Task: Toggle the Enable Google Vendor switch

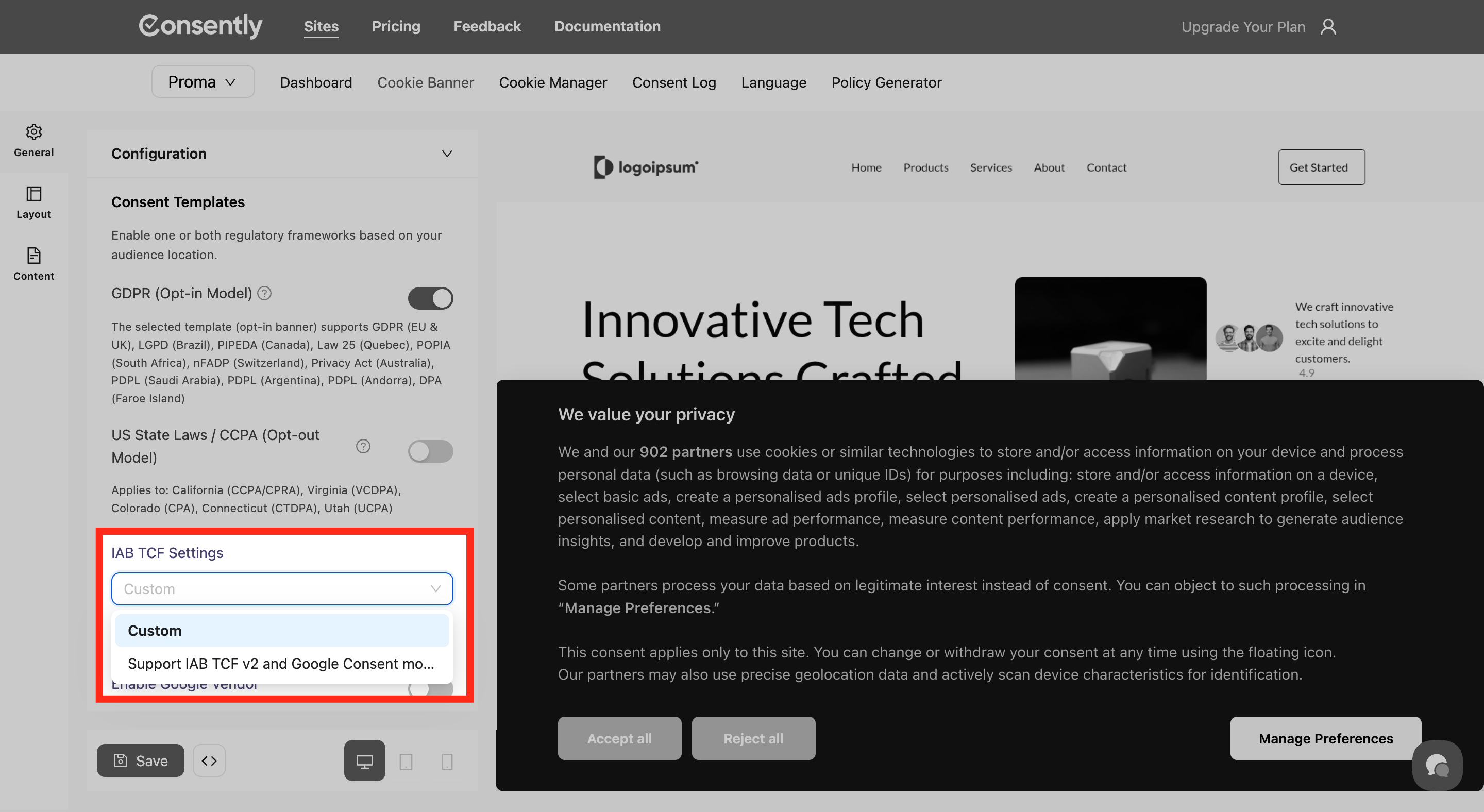Action: pyautogui.click(x=430, y=689)
